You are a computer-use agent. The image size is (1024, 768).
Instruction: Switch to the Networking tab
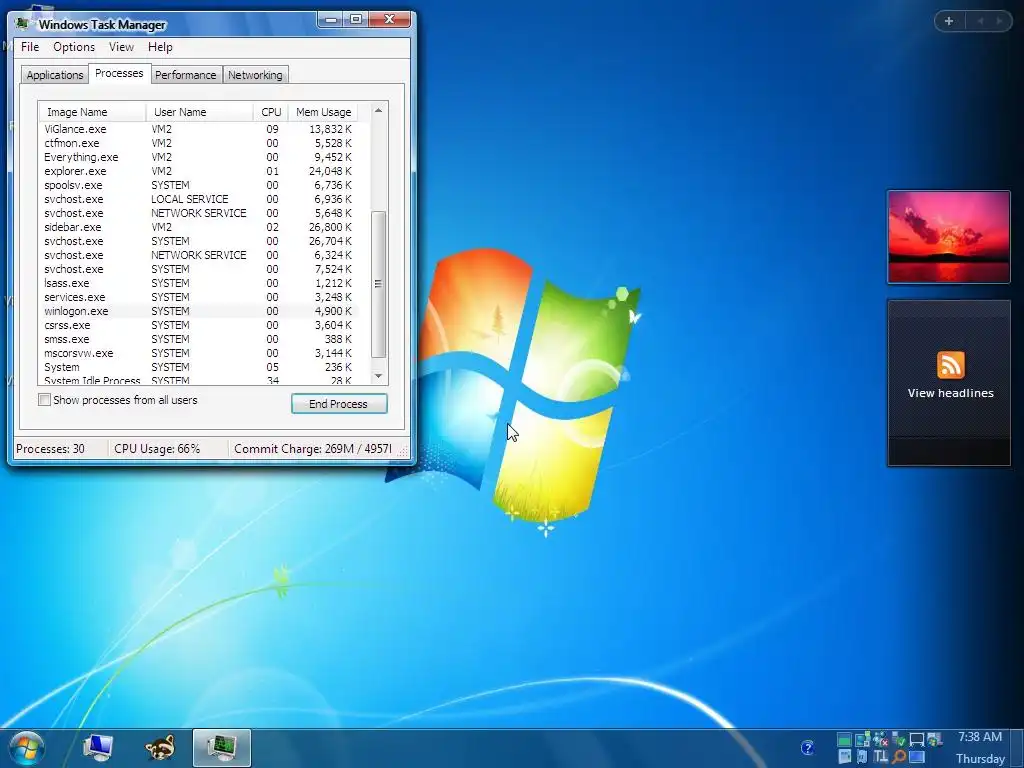point(255,75)
